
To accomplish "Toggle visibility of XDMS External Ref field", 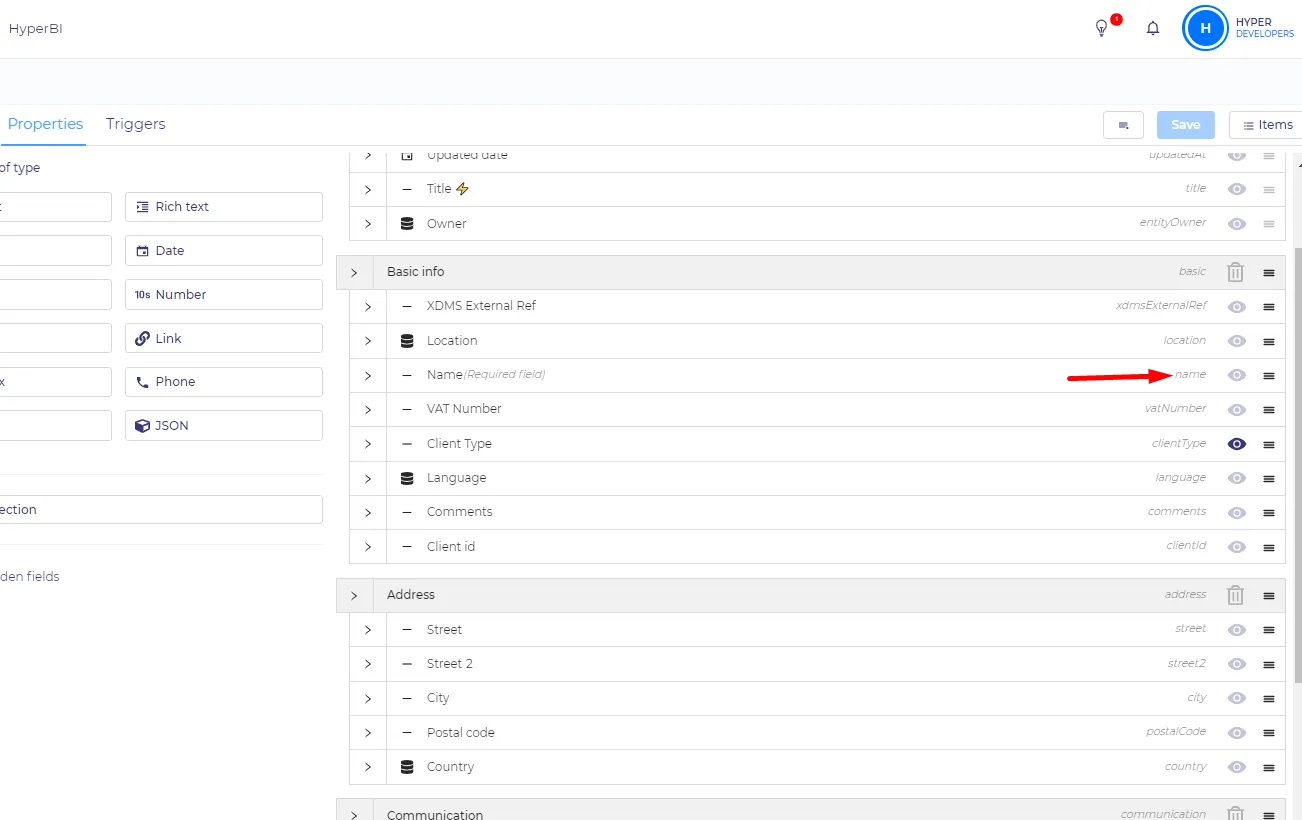I will pos(1237,306).
